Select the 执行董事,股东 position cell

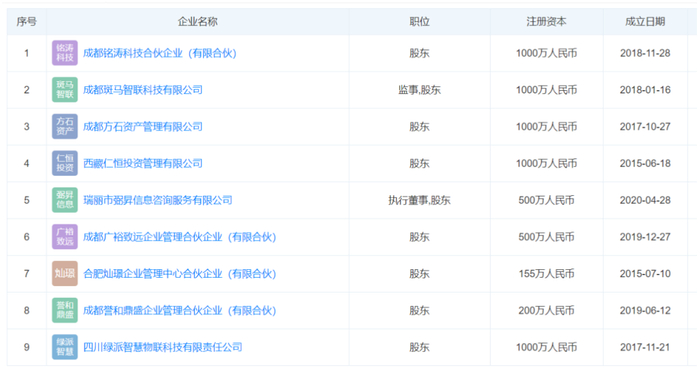419,200
